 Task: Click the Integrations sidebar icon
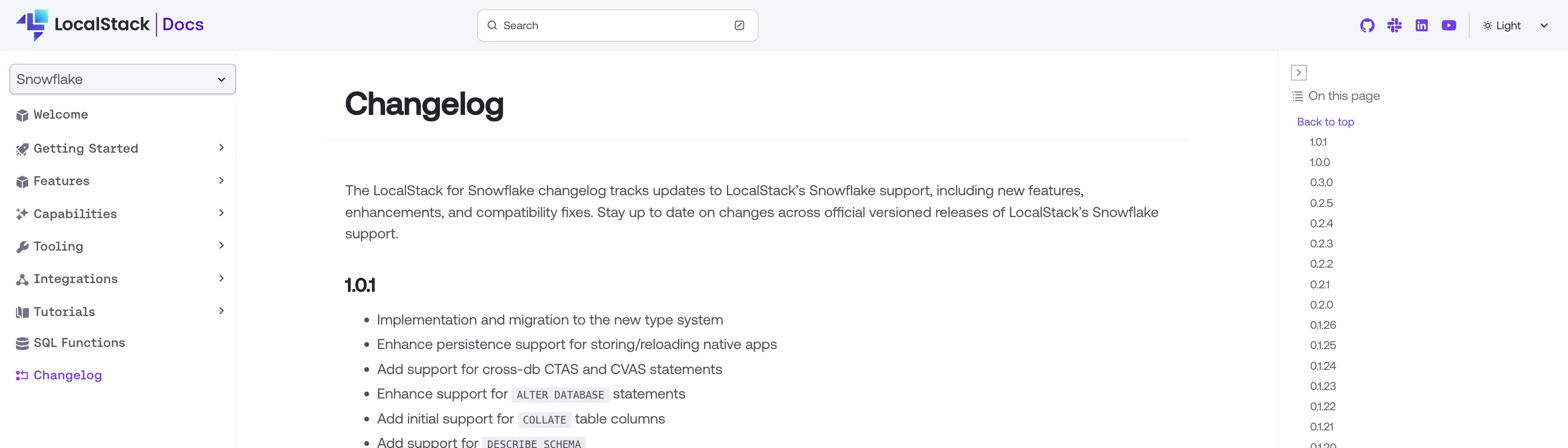(22, 278)
